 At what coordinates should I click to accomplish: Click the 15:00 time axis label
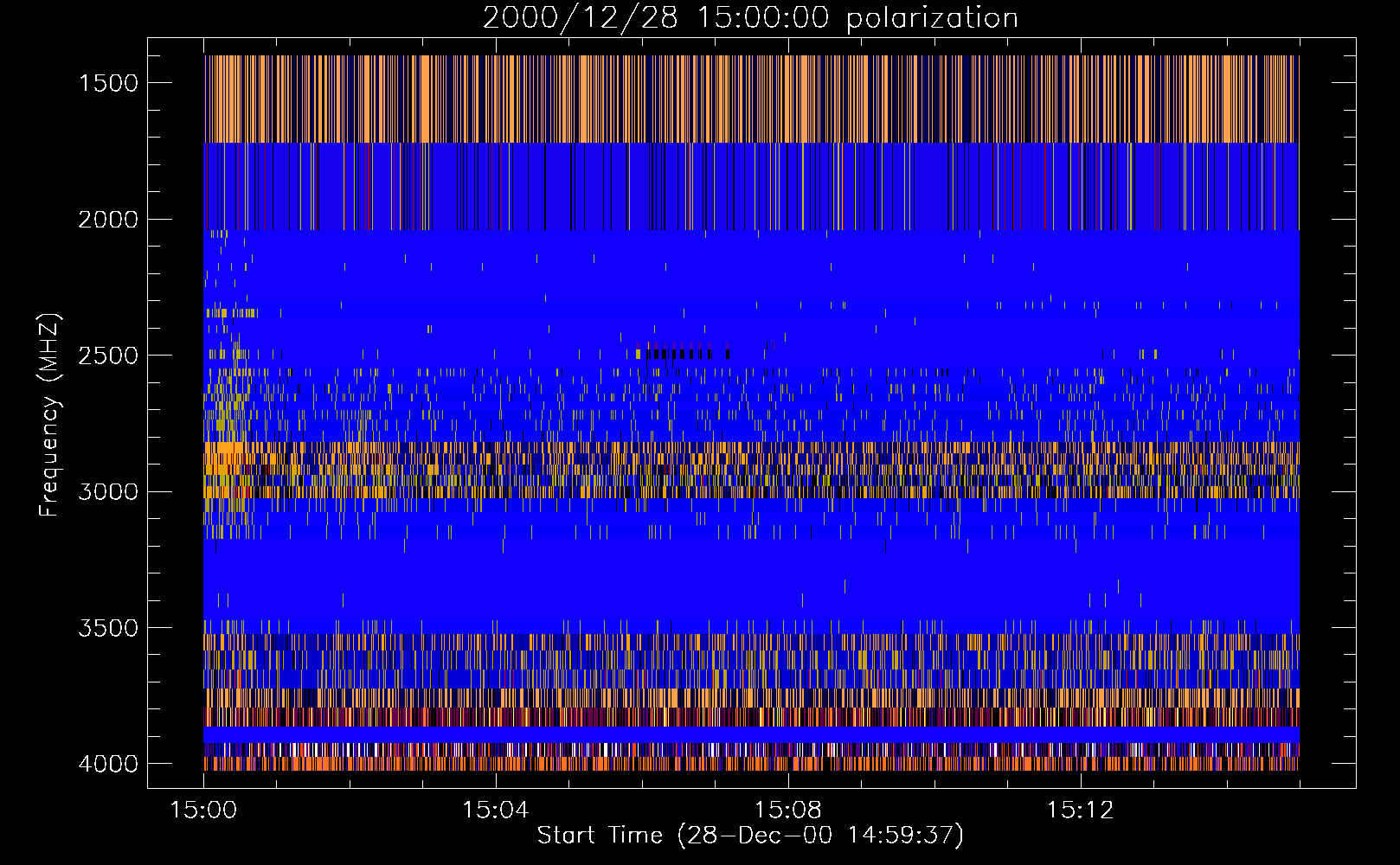pos(203,811)
